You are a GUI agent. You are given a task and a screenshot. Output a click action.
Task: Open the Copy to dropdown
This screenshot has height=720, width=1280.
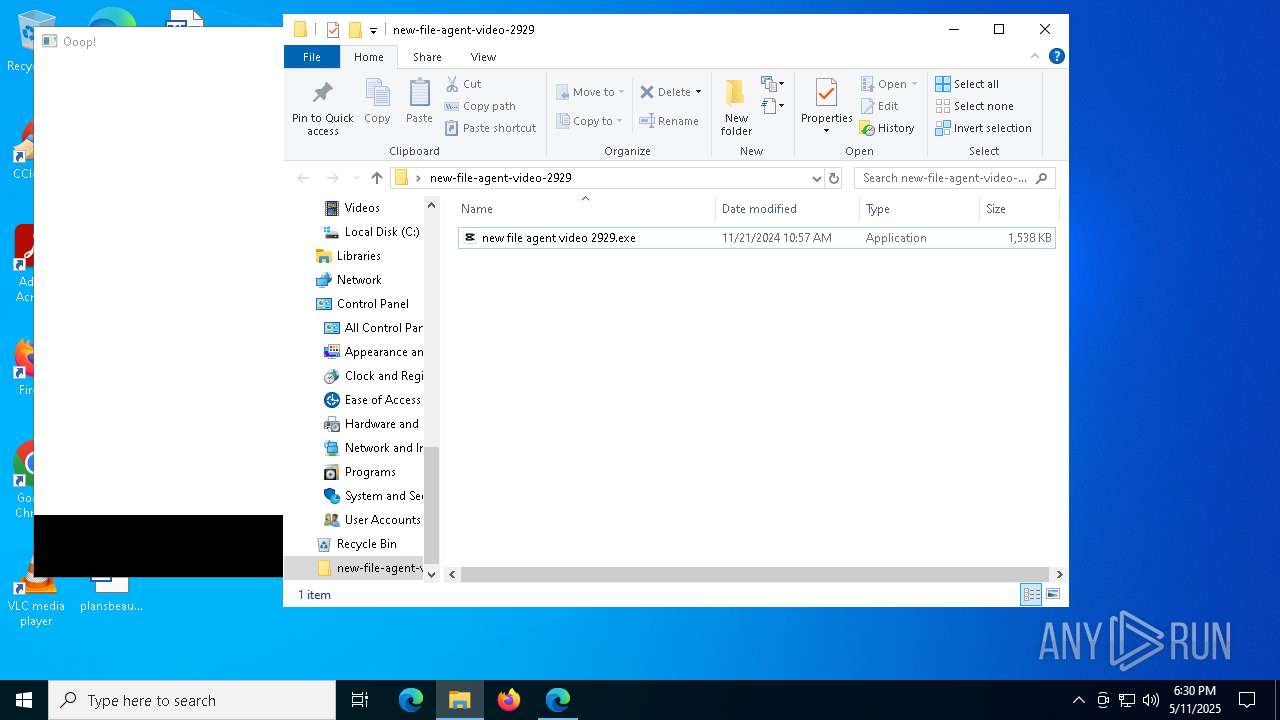590,121
